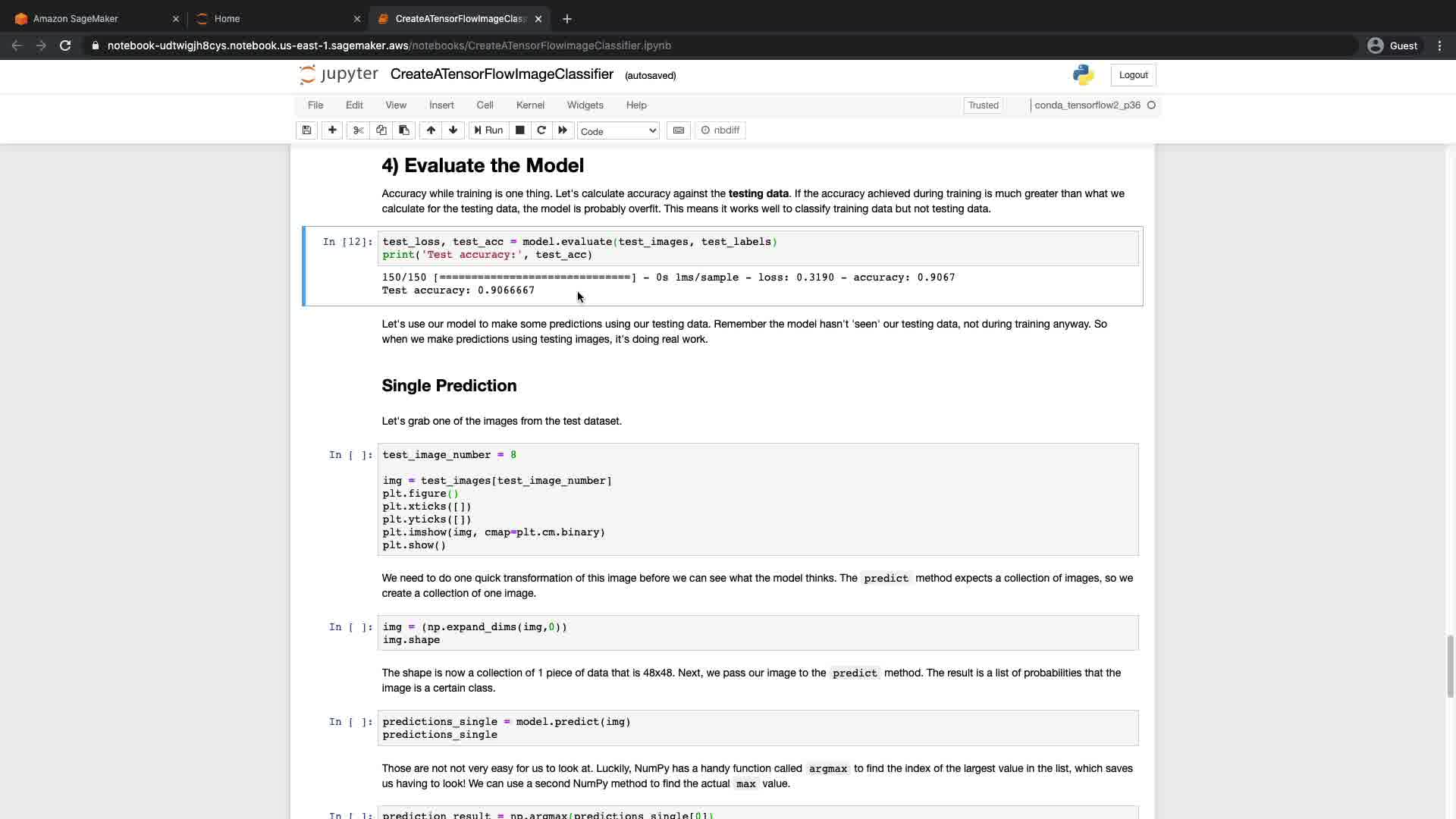Insert cell below with plus icon
1456x819 pixels.
point(332,130)
